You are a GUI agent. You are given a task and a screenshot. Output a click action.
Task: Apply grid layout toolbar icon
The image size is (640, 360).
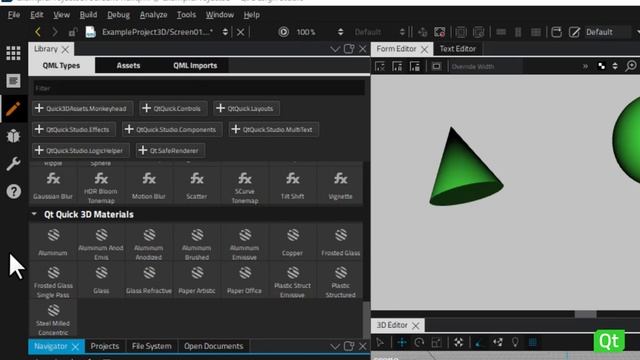536,32
